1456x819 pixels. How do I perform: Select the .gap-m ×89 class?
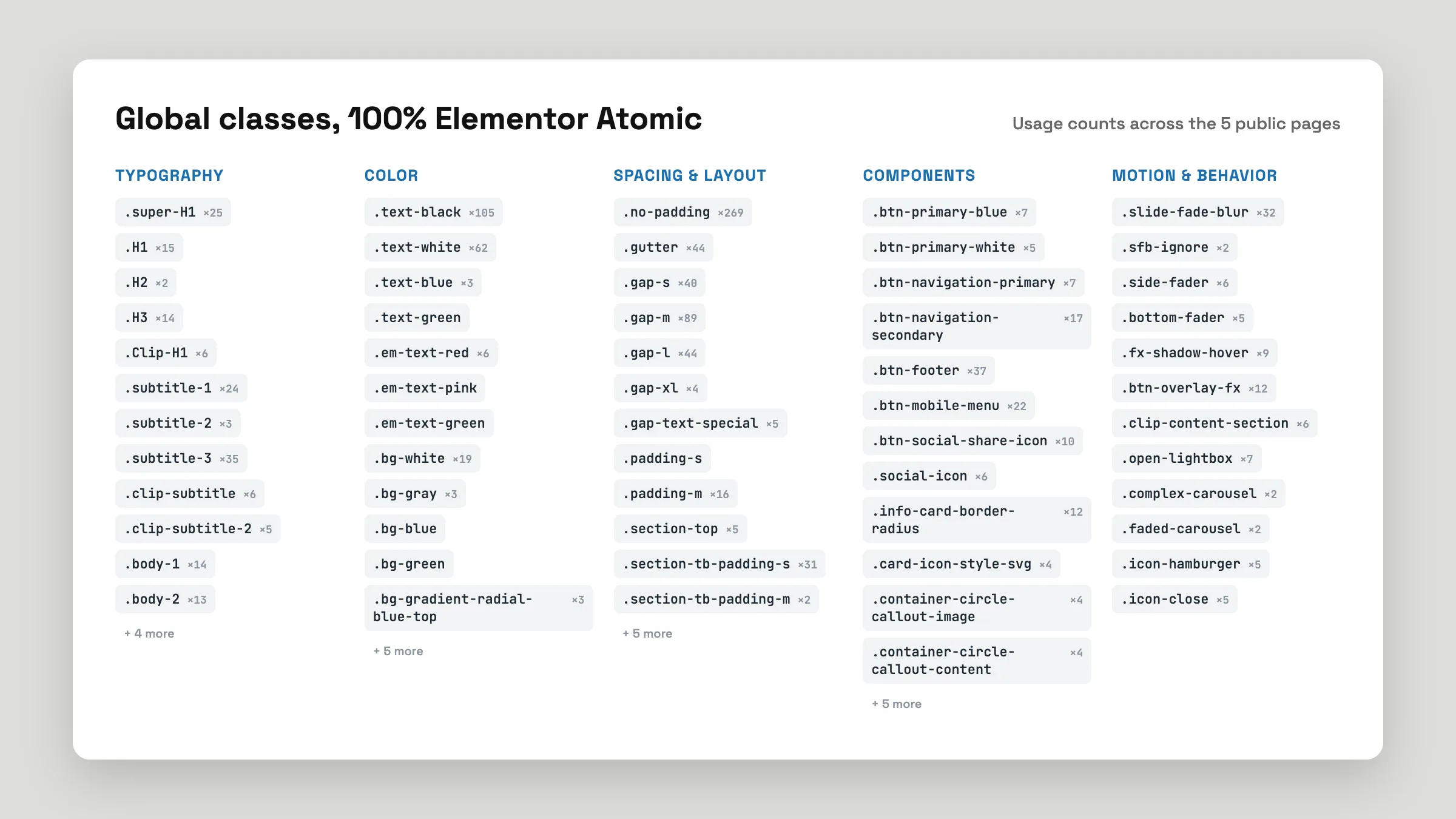pos(659,318)
